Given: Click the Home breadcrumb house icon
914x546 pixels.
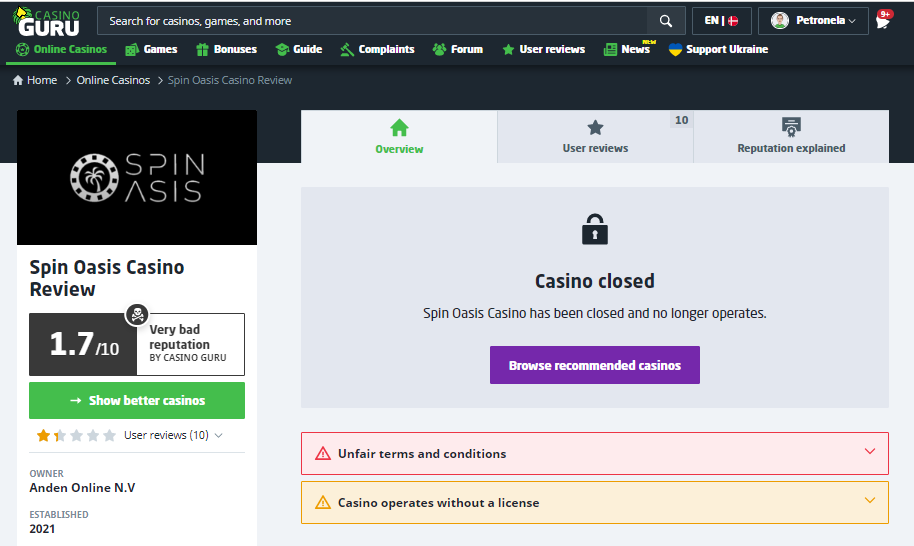Looking at the screenshot, I should pyautogui.click(x=18, y=80).
